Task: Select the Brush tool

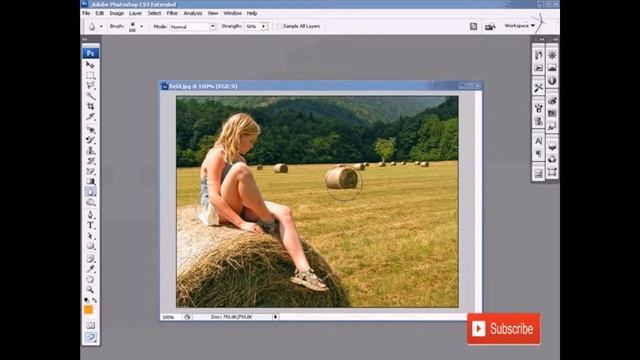Action: point(90,140)
